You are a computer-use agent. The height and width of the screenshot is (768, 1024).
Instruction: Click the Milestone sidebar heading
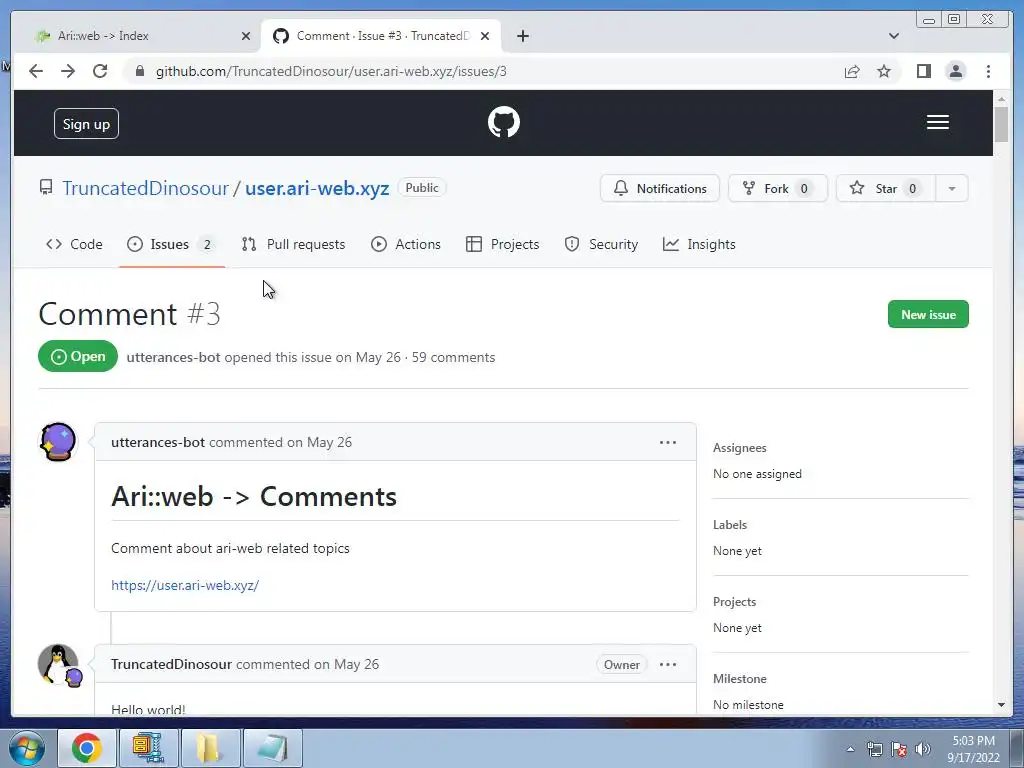739,679
